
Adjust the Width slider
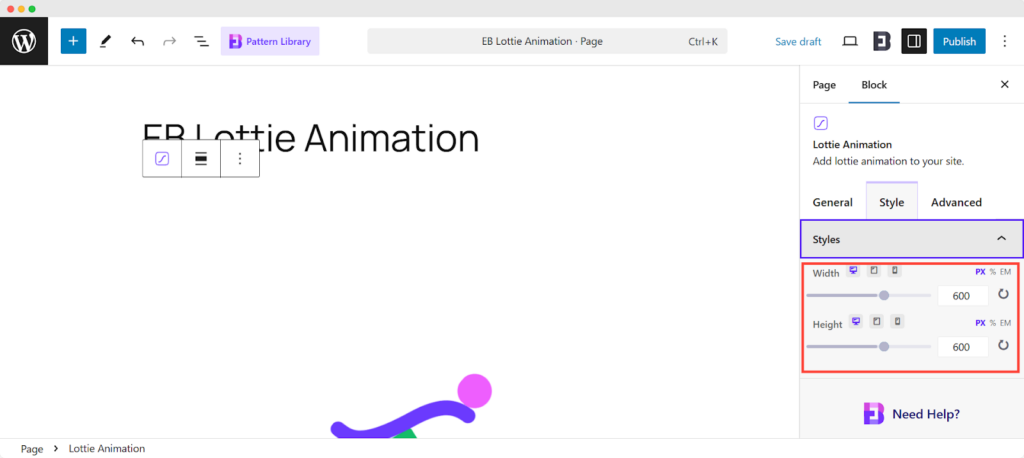click(x=869, y=295)
